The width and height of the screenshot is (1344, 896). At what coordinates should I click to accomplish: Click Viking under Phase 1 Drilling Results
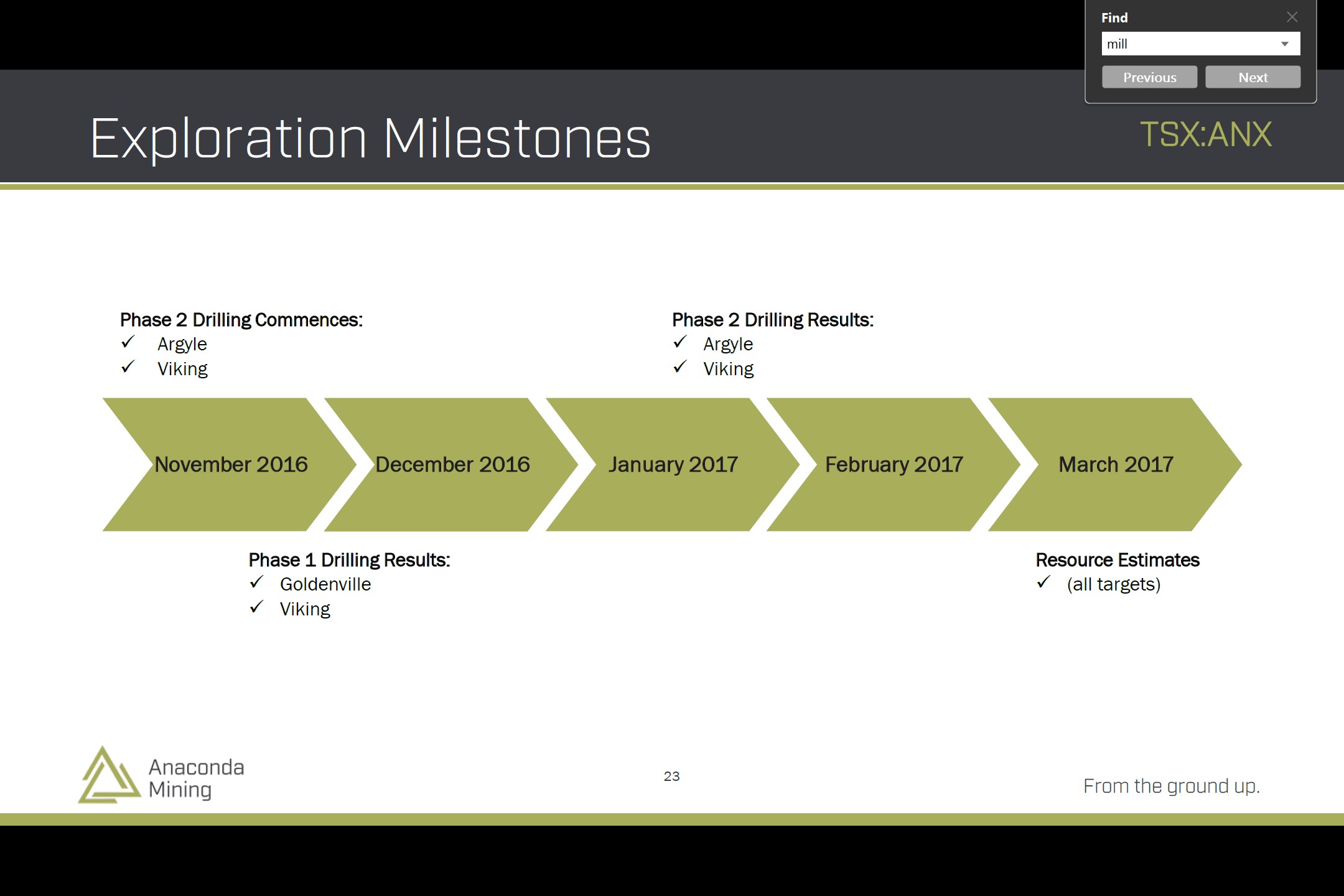click(x=305, y=610)
